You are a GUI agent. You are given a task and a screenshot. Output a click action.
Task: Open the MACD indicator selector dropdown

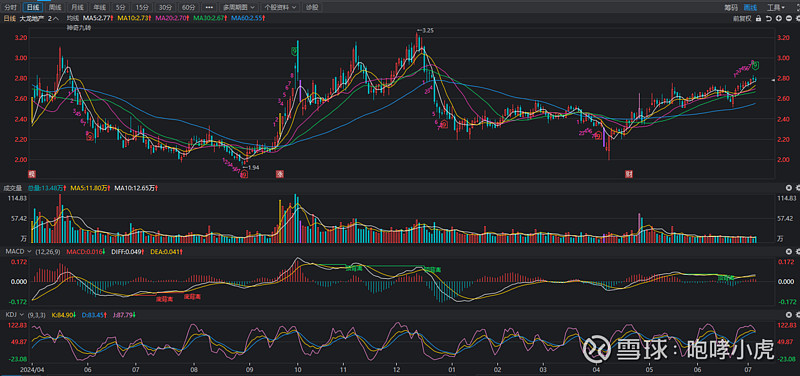(x=18, y=252)
